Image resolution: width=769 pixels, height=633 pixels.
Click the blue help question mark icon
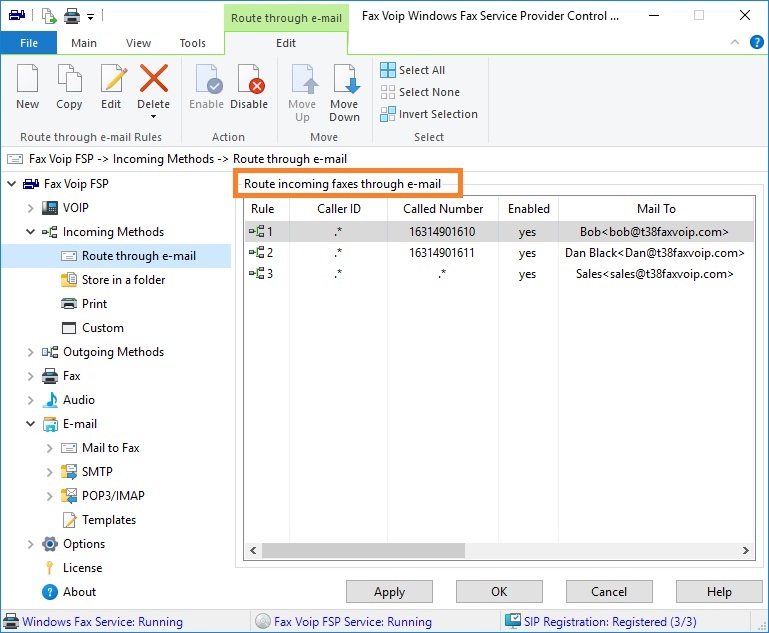757,42
